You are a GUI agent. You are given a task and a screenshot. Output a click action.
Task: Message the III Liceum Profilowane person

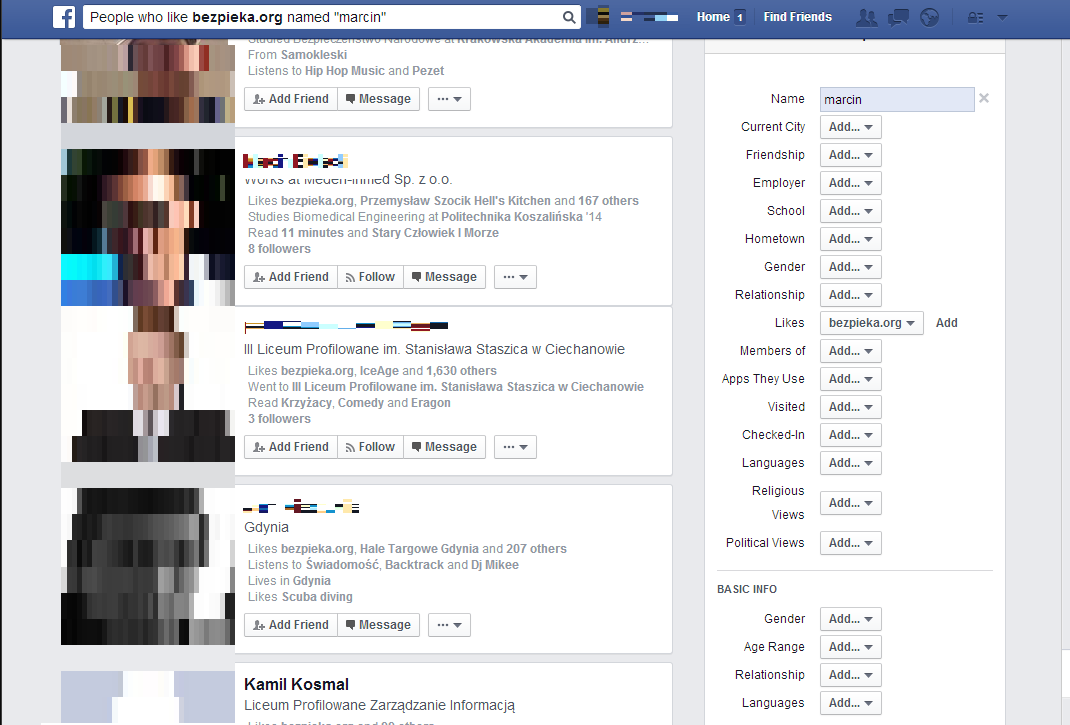(x=444, y=447)
